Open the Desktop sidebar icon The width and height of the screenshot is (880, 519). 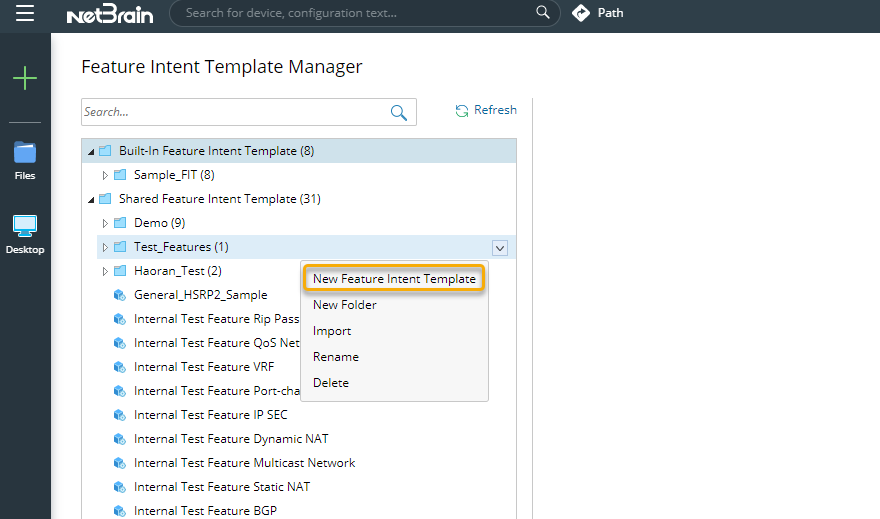(x=25, y=235)
